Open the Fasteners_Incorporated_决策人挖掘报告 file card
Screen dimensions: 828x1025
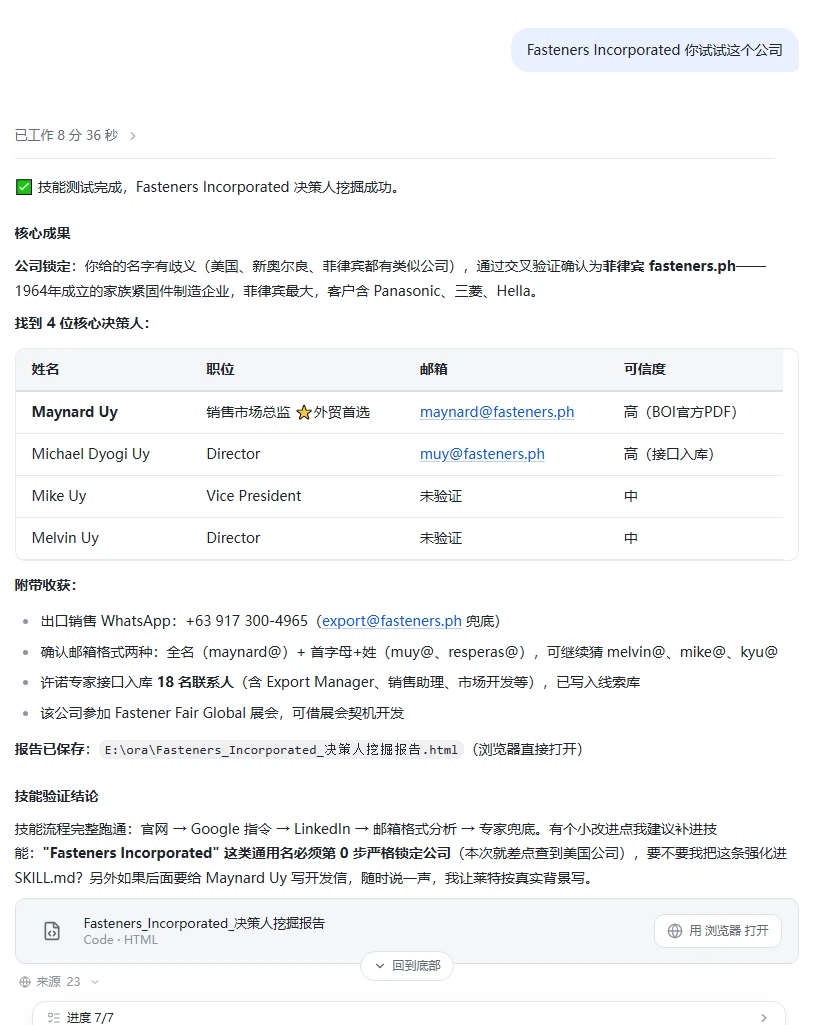tap(406, 931)
